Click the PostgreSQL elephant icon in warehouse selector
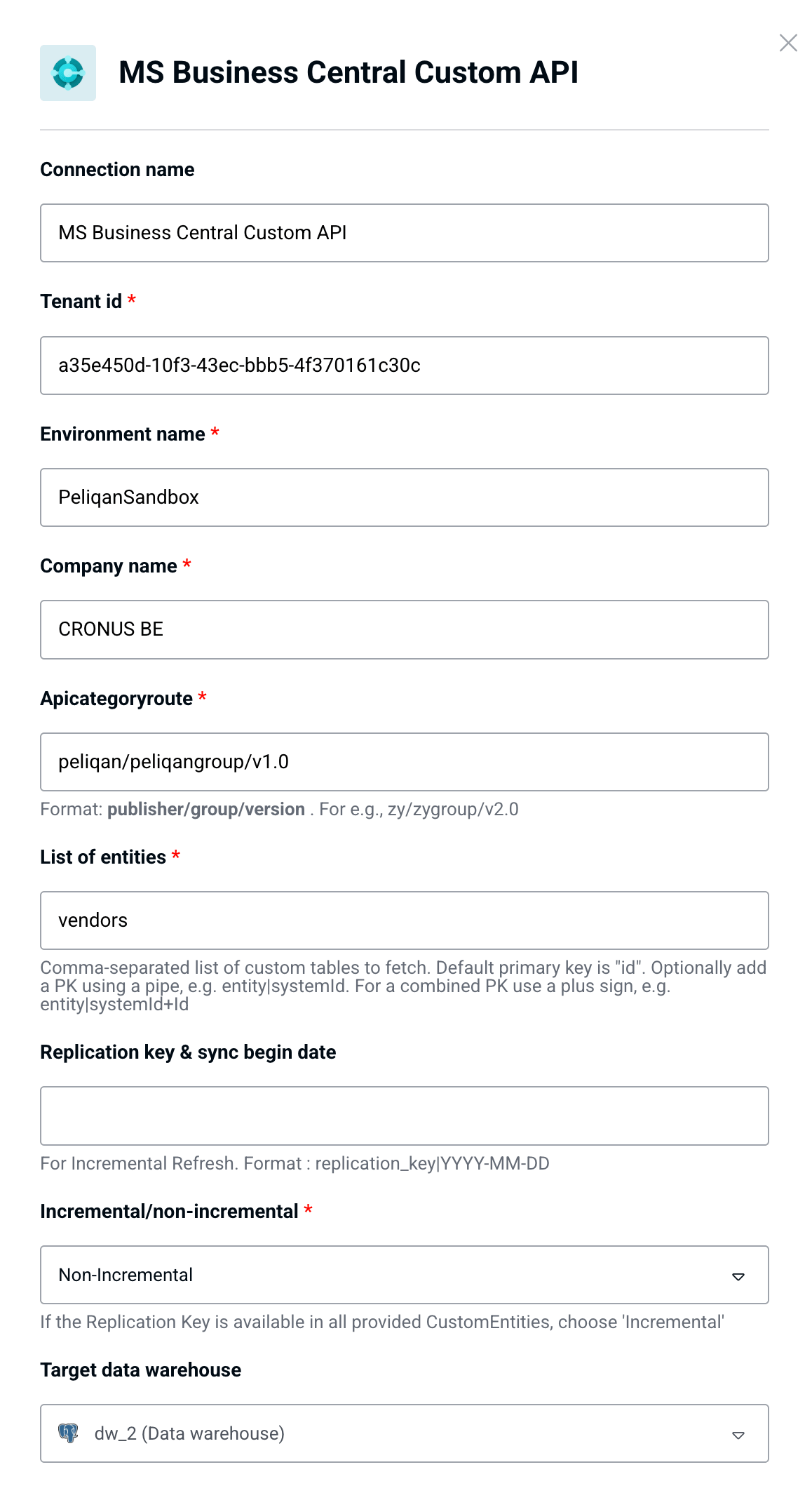The height and width of the screenshot is (1493, 812). [x=68, y=1433]
